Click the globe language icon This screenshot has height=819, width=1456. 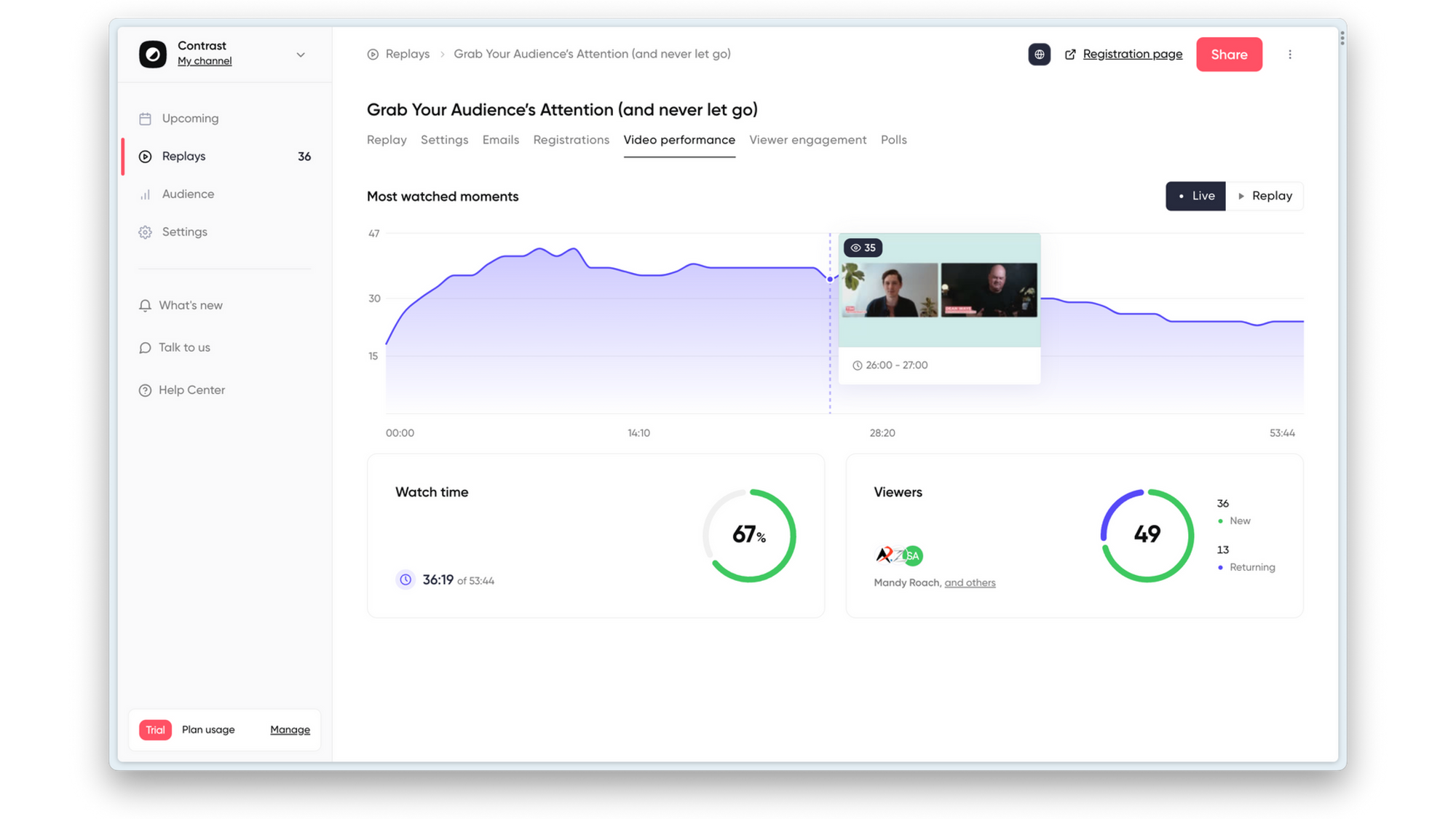point(1039,54)
